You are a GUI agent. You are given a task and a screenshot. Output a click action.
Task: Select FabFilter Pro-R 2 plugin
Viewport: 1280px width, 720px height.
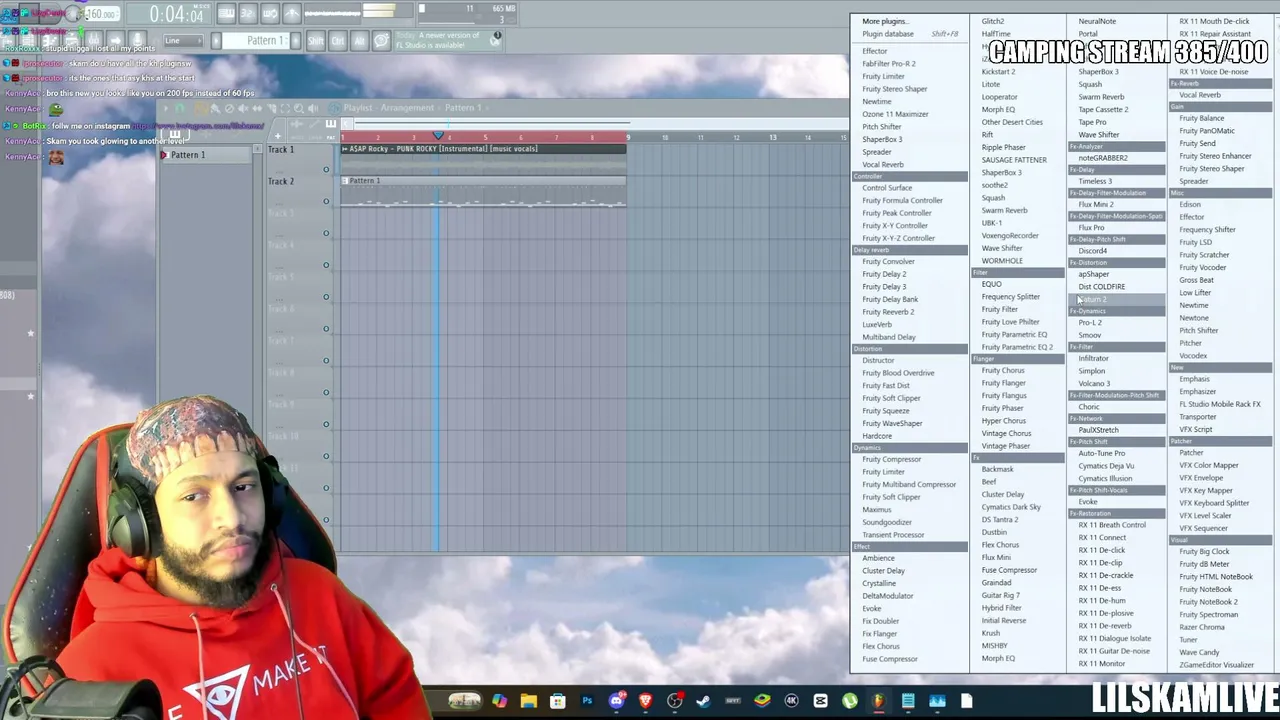tap(889, 64)
